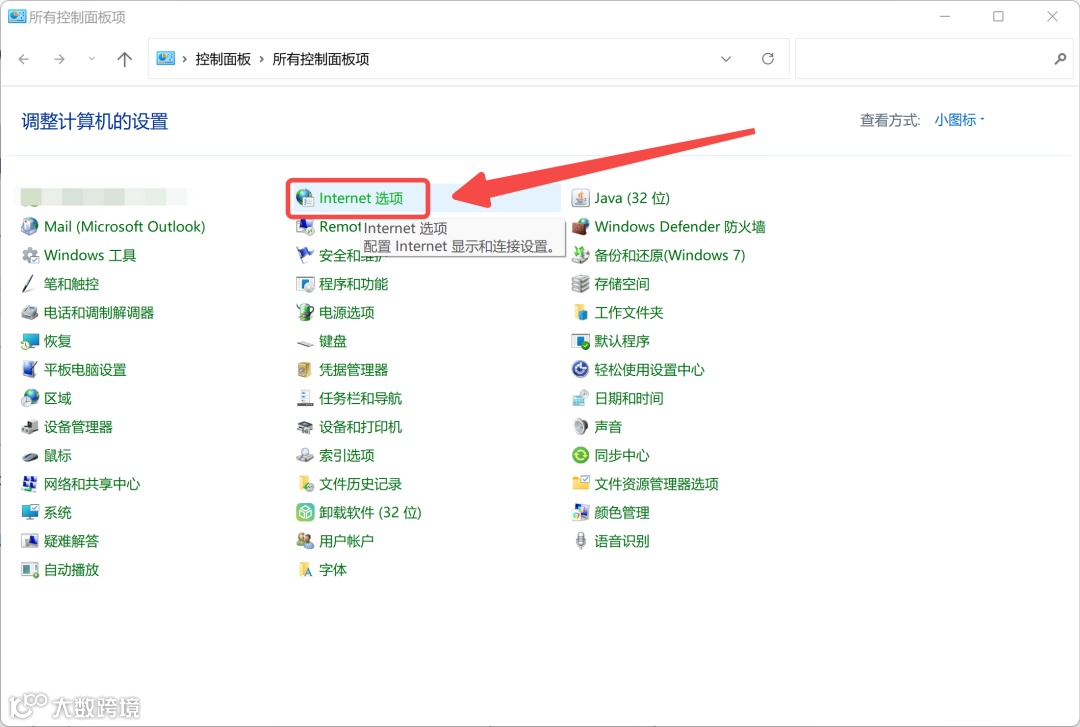Click the 存储空间 icon
Screen dimensions: 1080x727
[580, 284]
